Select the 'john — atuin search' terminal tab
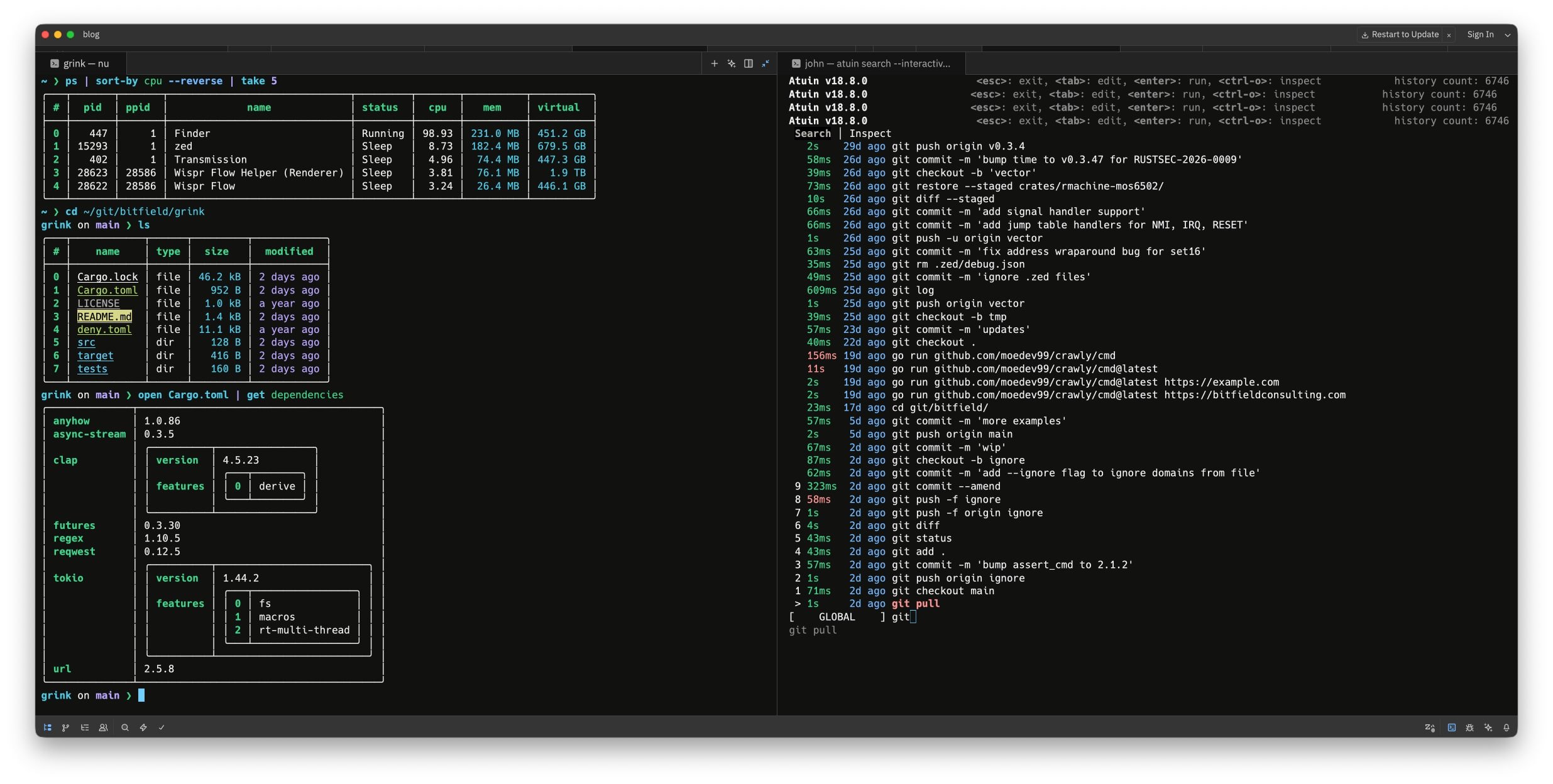Image resolution: width=1553 pixels, height=784 pixels. 871,63
